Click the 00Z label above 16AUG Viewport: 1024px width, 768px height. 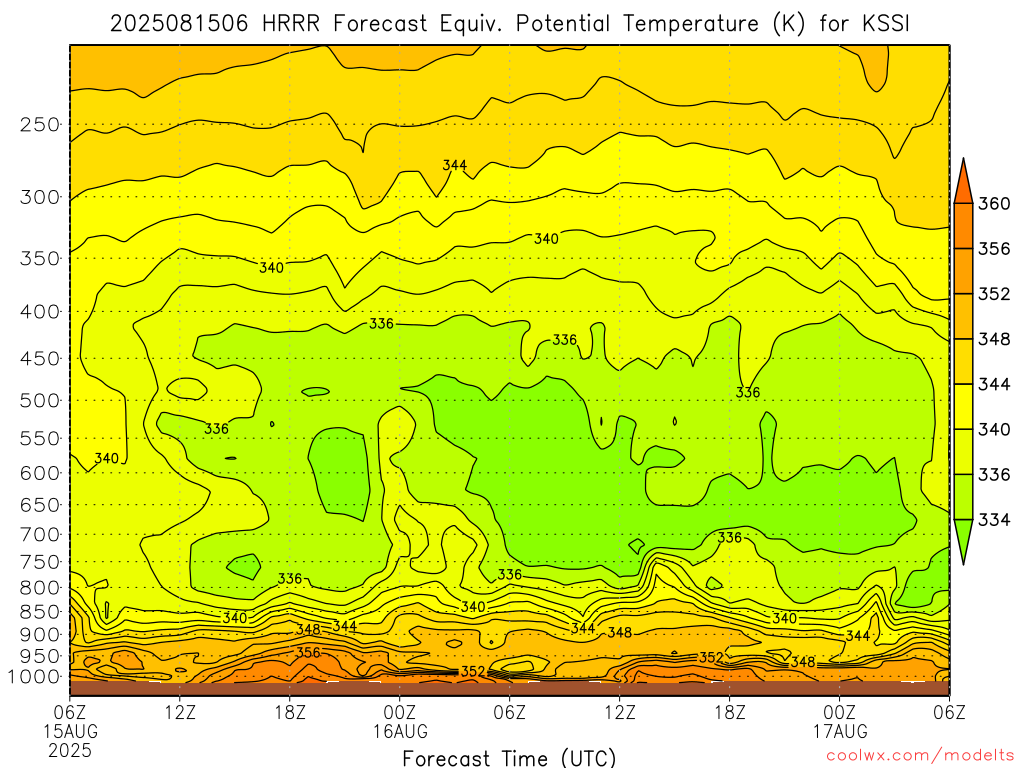400,712
